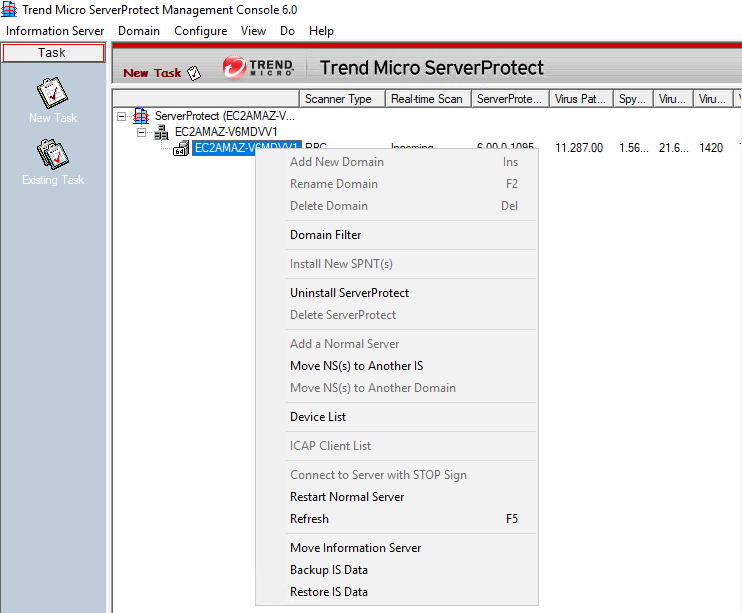
Task: Open the Do menu
Action: pos(287,31)
